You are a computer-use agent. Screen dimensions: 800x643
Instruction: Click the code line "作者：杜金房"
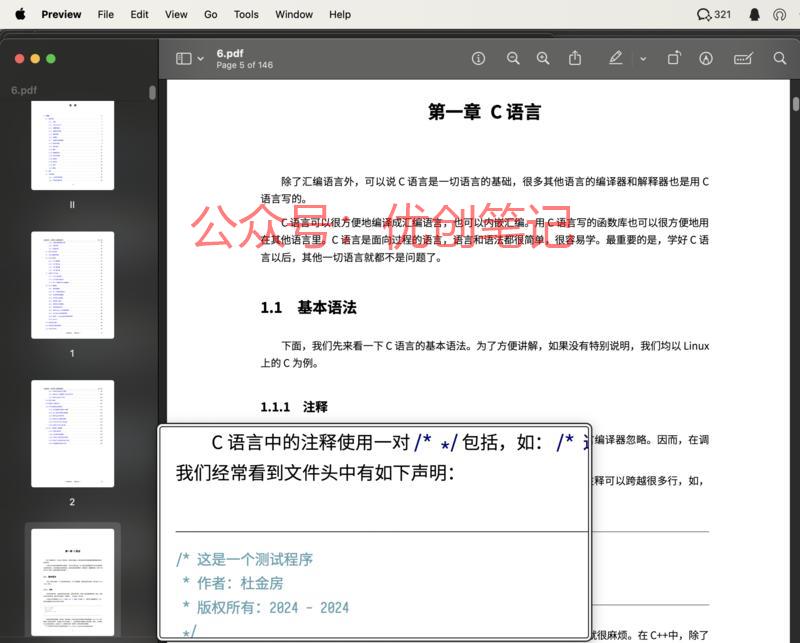click(x=240, y=583)
